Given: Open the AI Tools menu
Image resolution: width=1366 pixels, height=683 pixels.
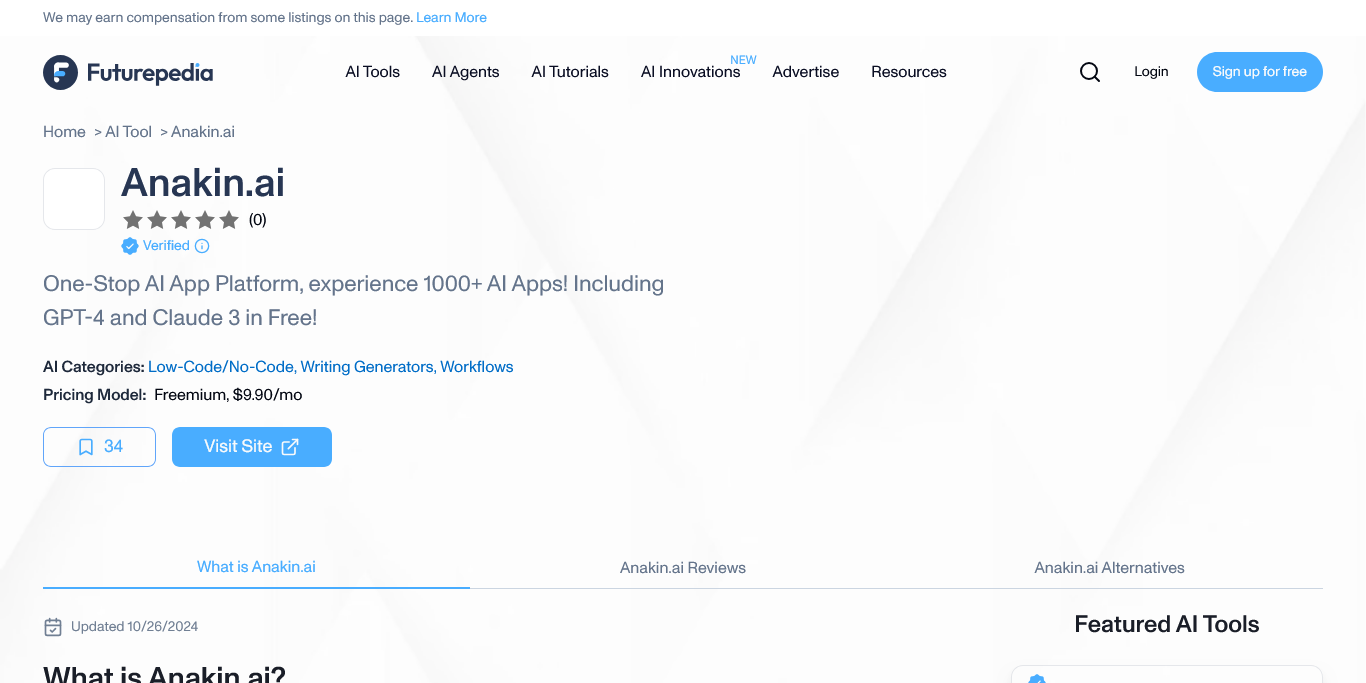Looking at the screenshot, I should (373, 72).
